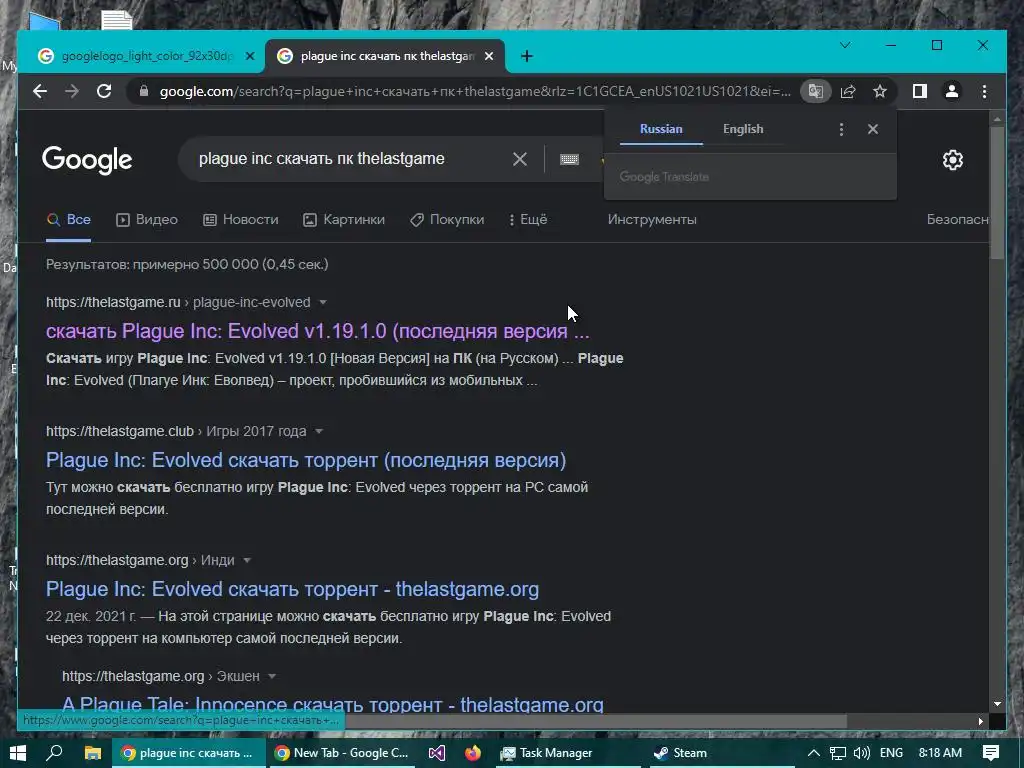Open Безопасный поиск setting
This screenshot has width=1024, height=768.
957,219
